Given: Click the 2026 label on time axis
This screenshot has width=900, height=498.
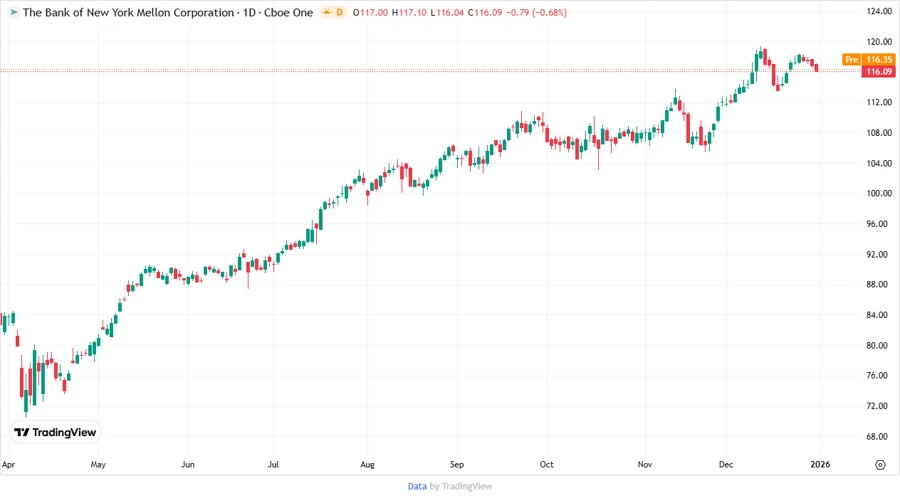Looking at the screenshot, I should click(x=820, y=464).
